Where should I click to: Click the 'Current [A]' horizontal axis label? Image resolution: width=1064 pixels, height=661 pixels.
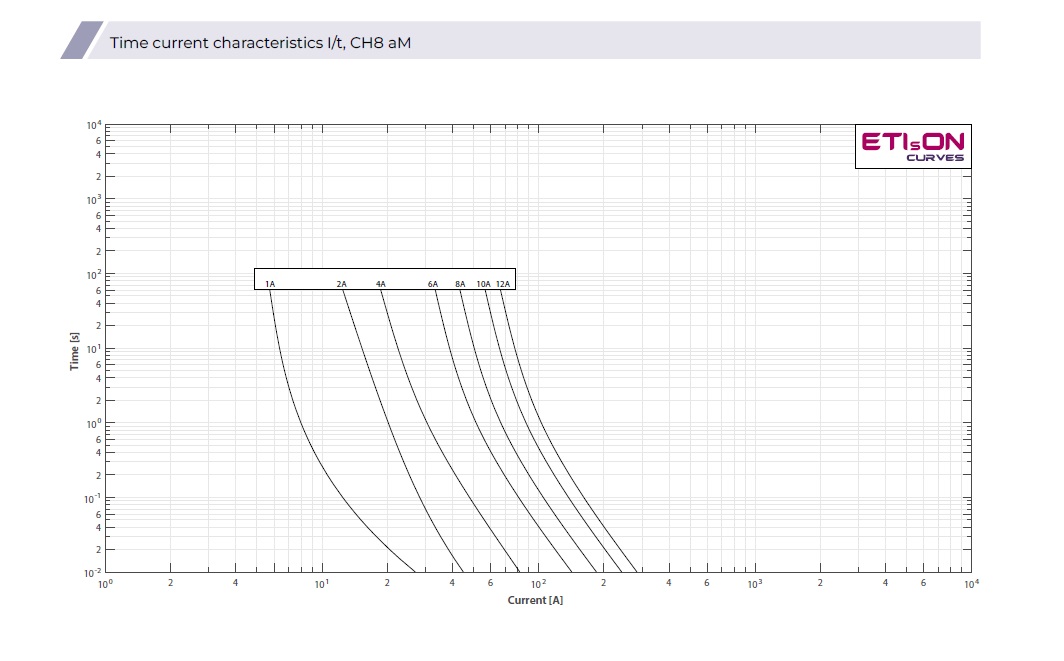pos(535,600)
